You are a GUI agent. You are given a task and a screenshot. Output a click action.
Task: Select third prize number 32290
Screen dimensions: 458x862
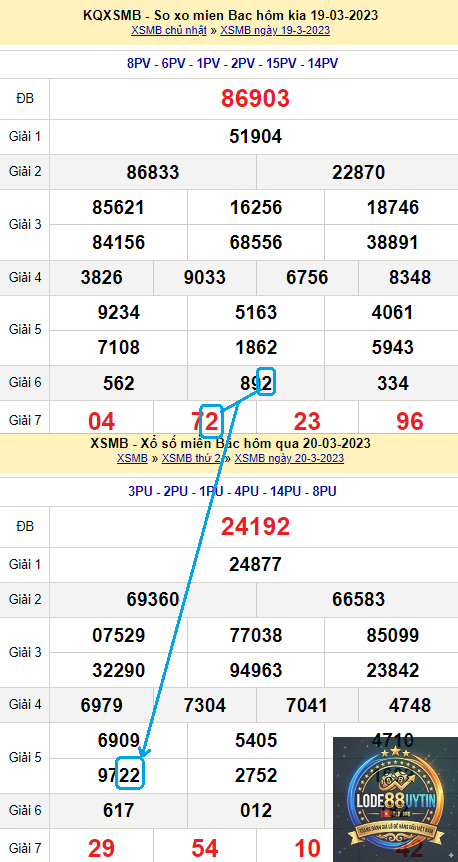coord(118,670)
